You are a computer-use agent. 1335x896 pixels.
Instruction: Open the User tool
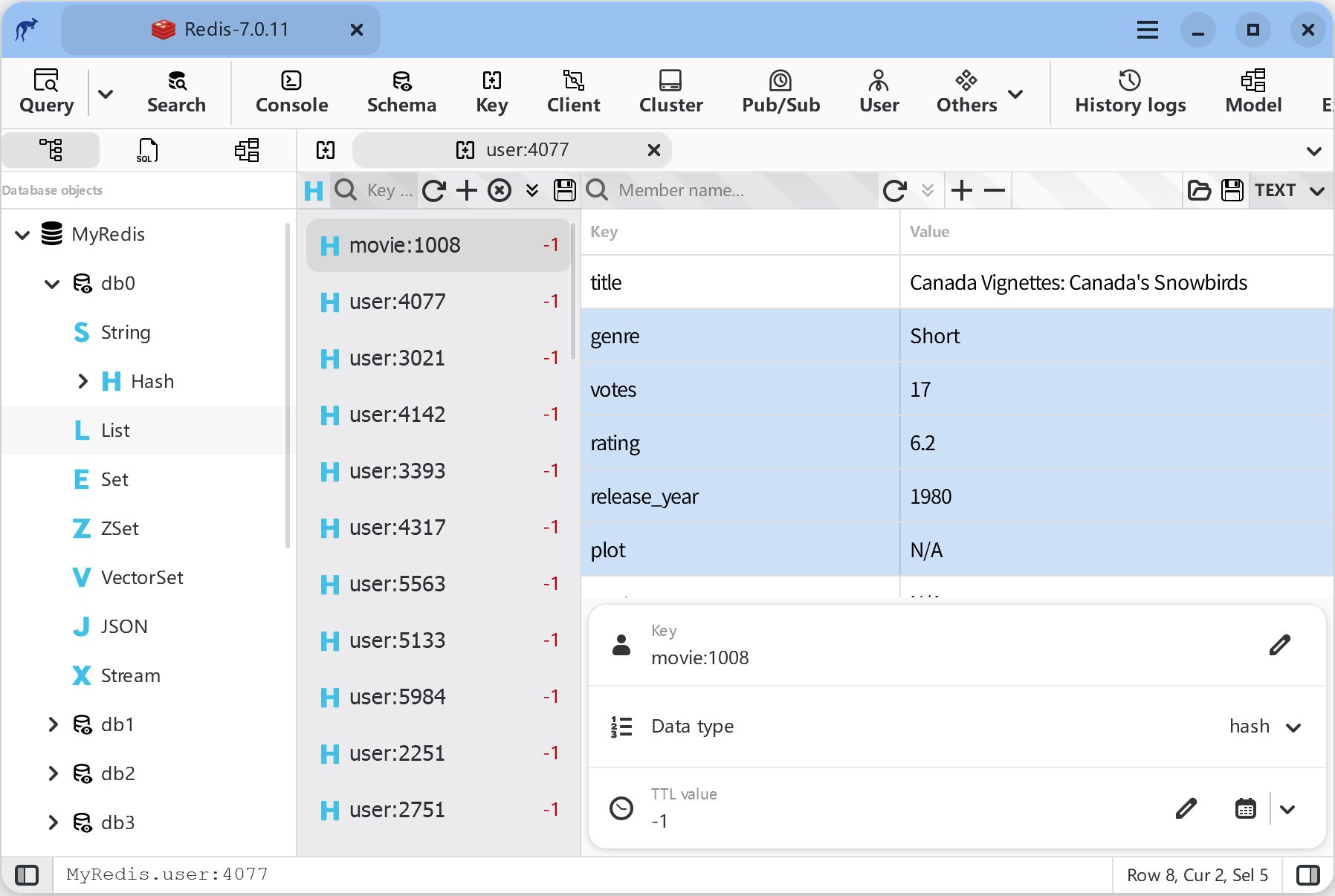879,92
